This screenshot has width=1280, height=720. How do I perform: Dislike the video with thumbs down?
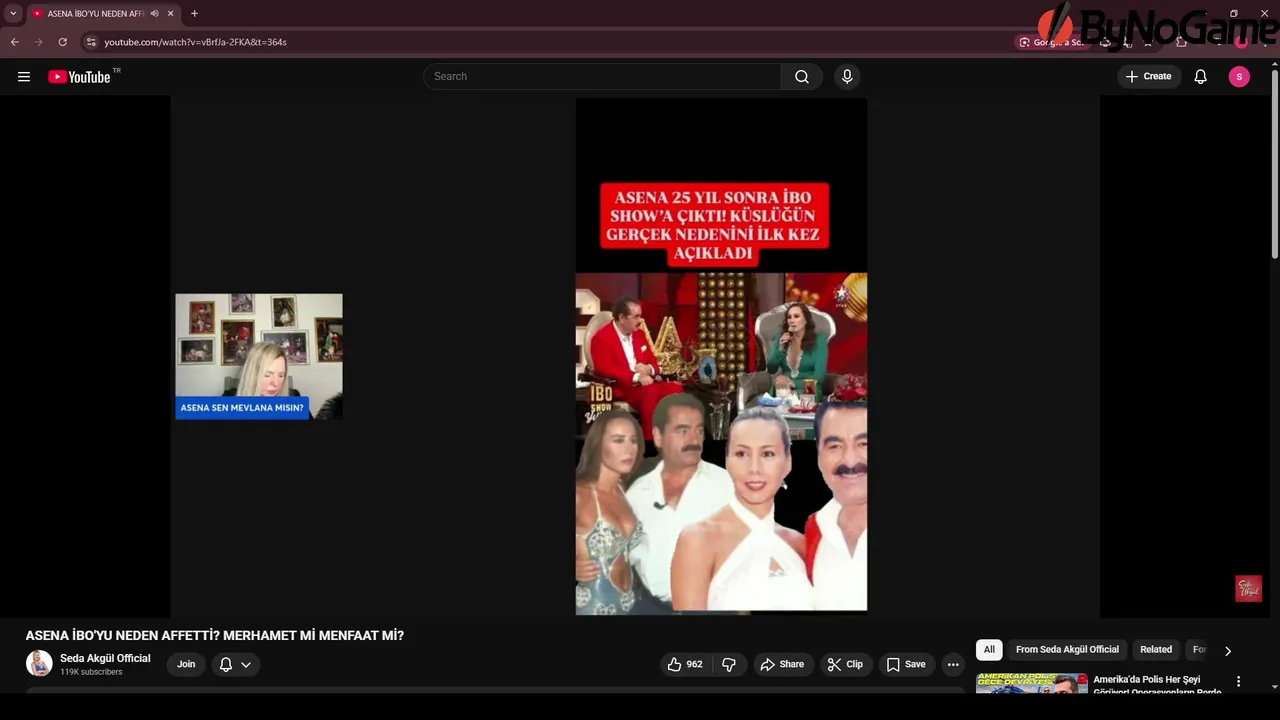tap(729, 664)
